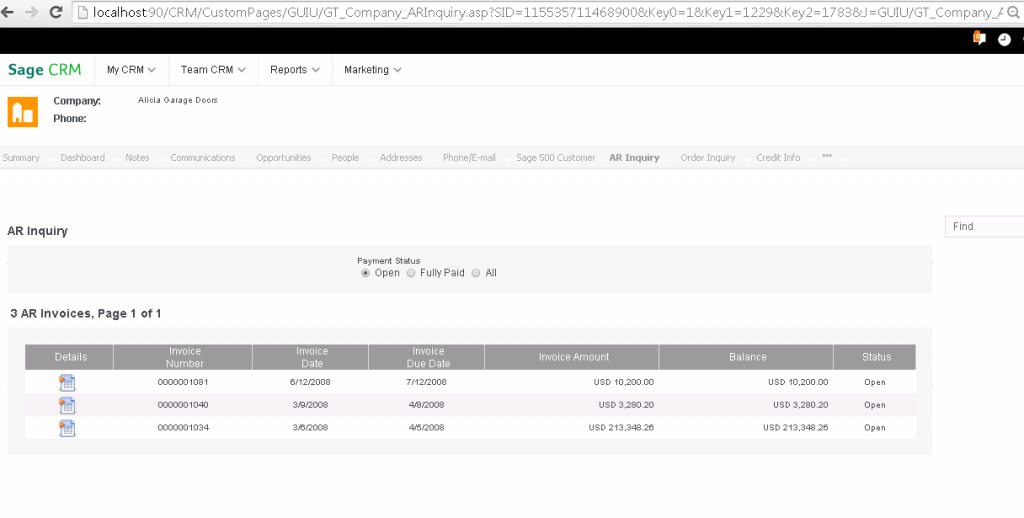Click the browser back arrow

pyautogui.click(x=8, y=12)
